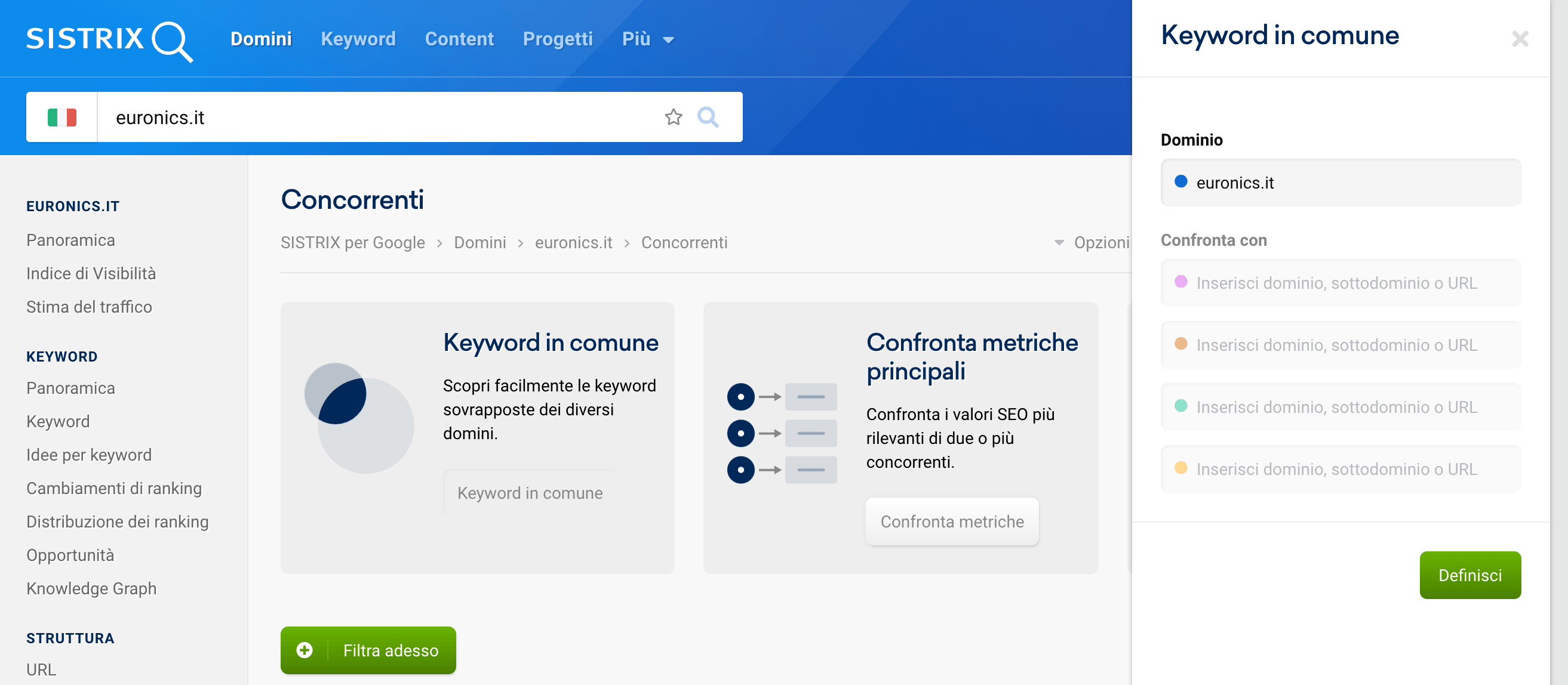Open Cambiamenti di ranking
The height and width of the screenshot is (685, 1568).
click(114, 489)
